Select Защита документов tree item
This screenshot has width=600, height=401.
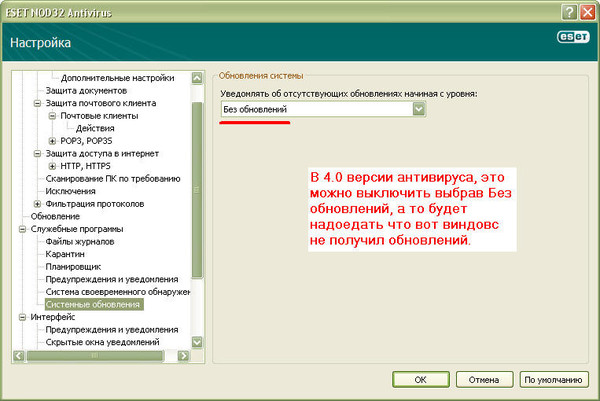[x=86, y=91]
